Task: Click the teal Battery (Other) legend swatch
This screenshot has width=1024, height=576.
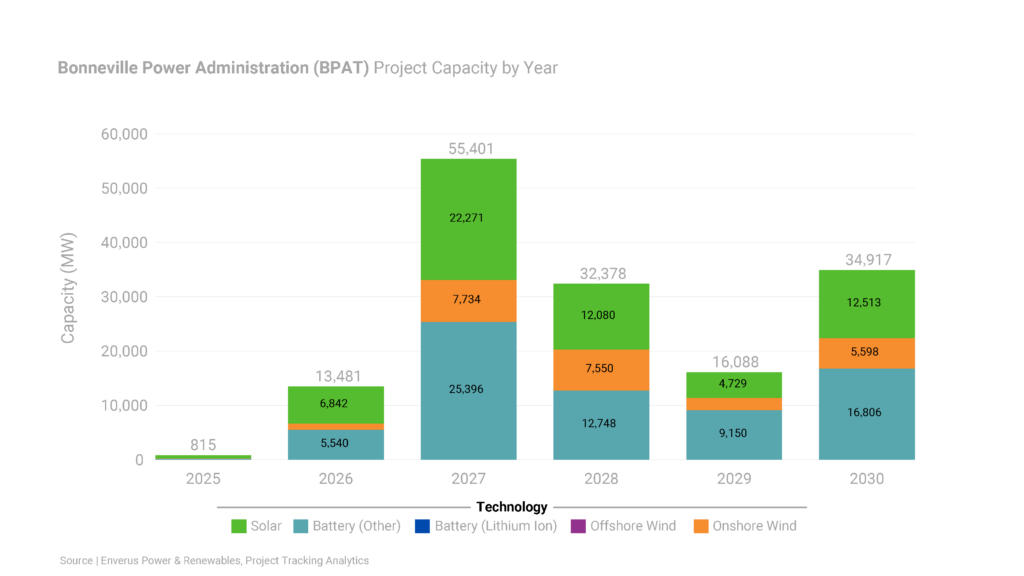Action: click(301, 526)
